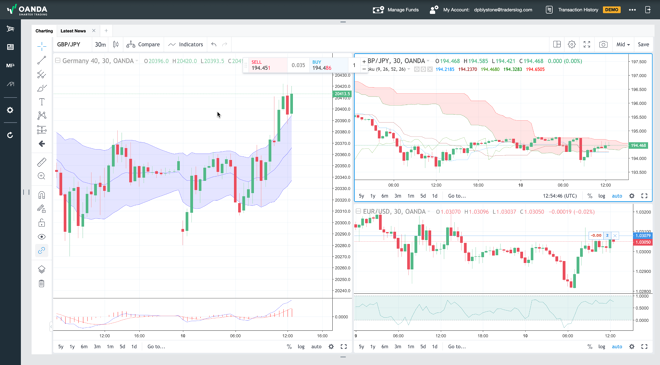Open the three-dot more menu
The height and width of the screenshot is (365, 660).
point(632,10)
